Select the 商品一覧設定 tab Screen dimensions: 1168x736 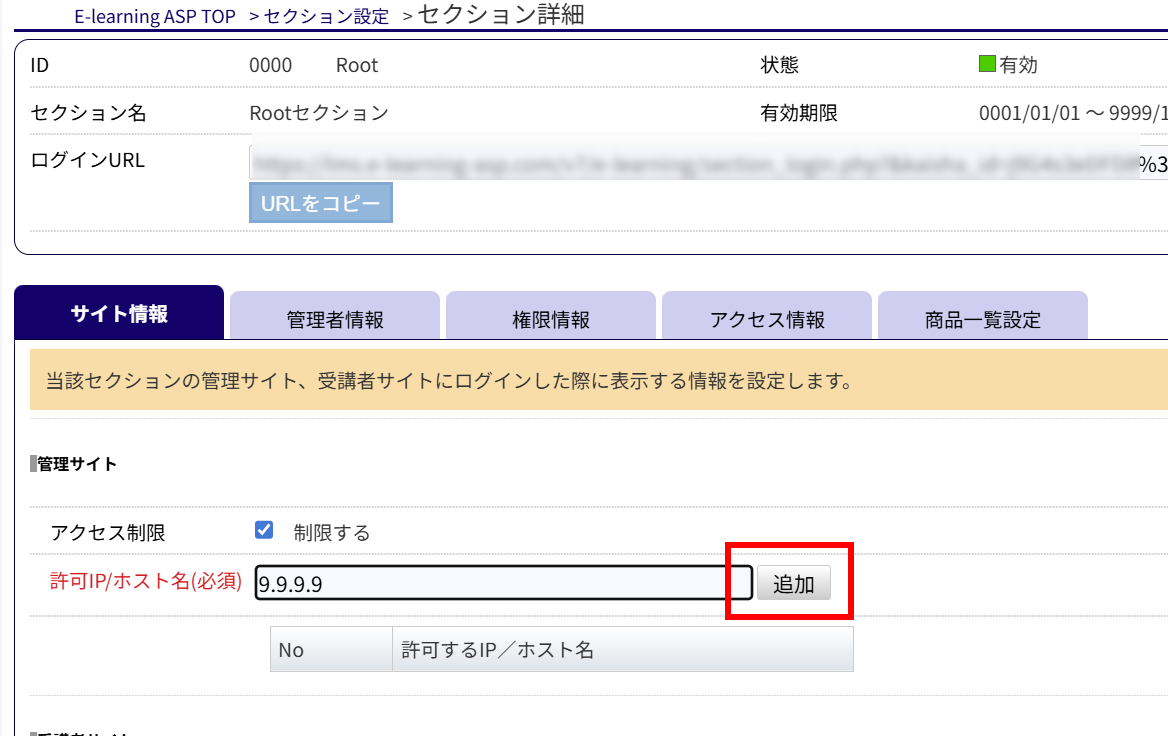[983, 319]
